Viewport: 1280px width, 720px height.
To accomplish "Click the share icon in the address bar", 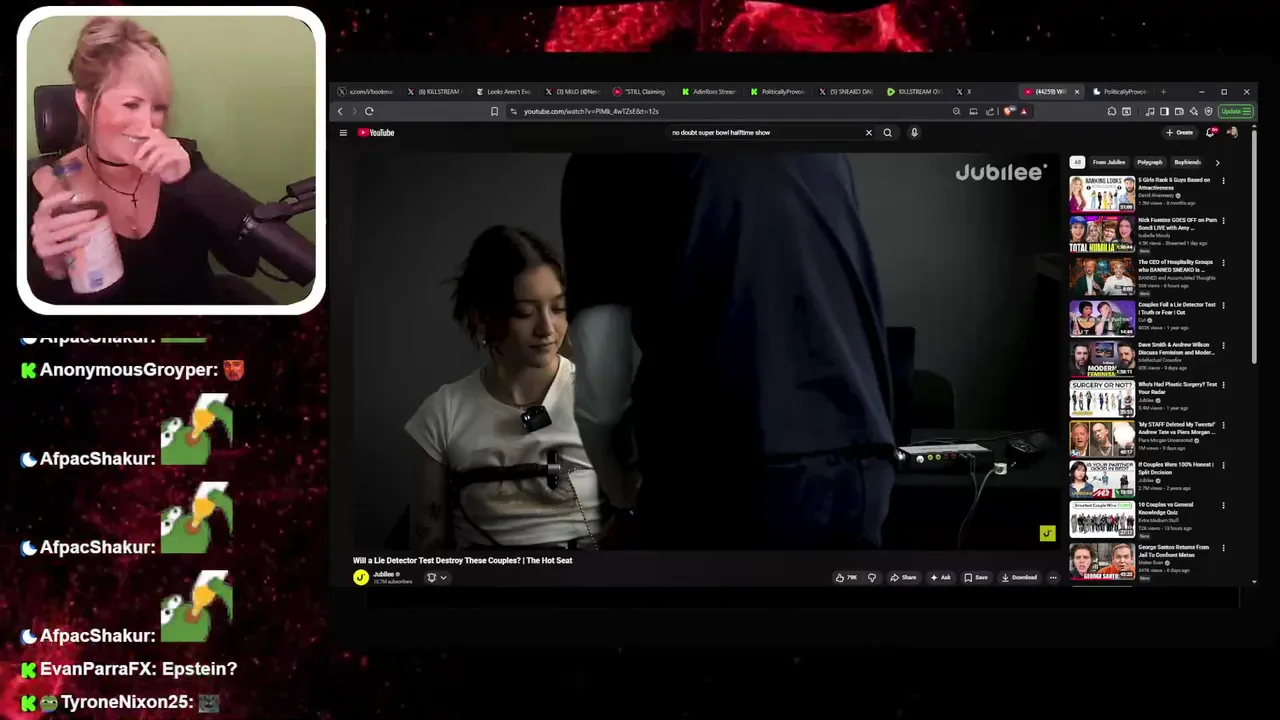I will pyautogui.click(x=990, y=111).
